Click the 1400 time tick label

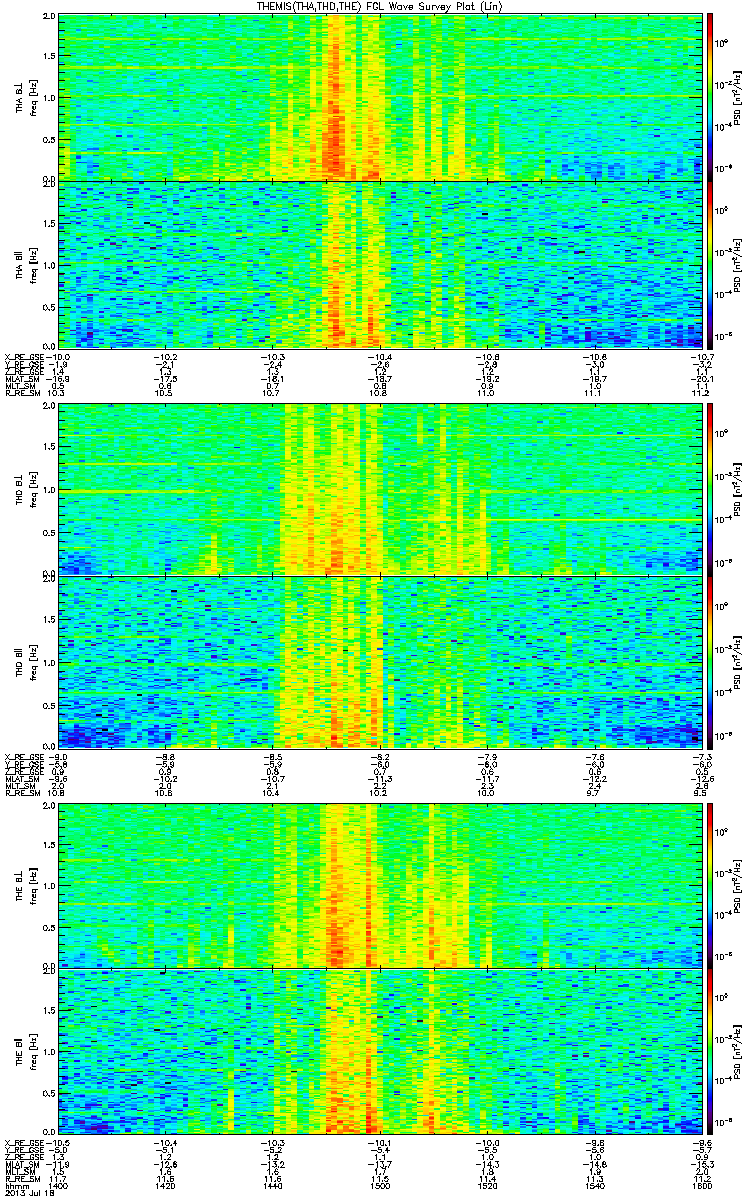coord(60,1185)
